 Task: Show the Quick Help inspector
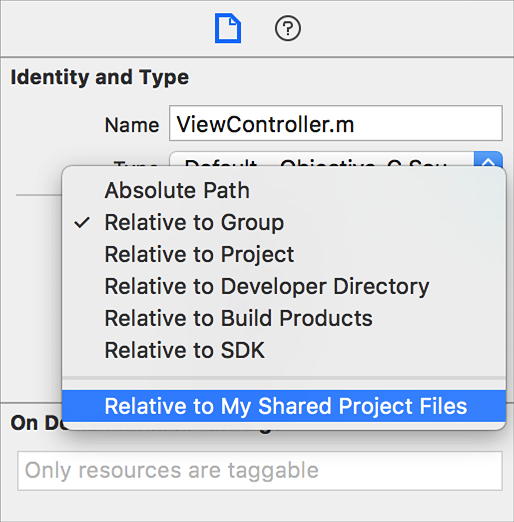click(288, 28)
